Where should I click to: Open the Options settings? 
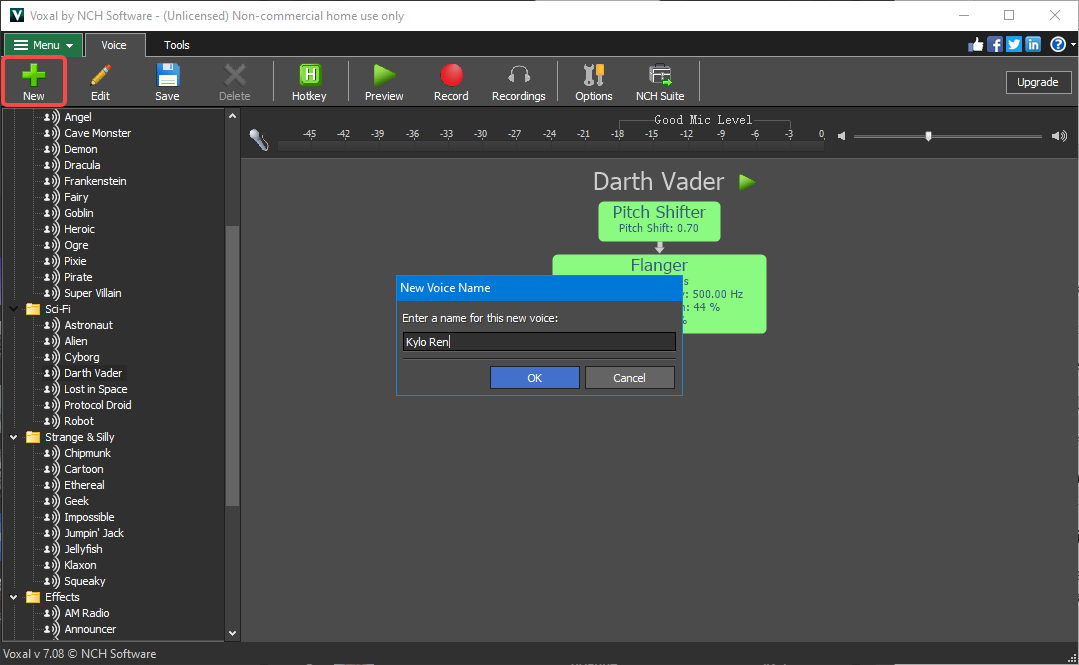pyautogui.click(x=594, y=81)
